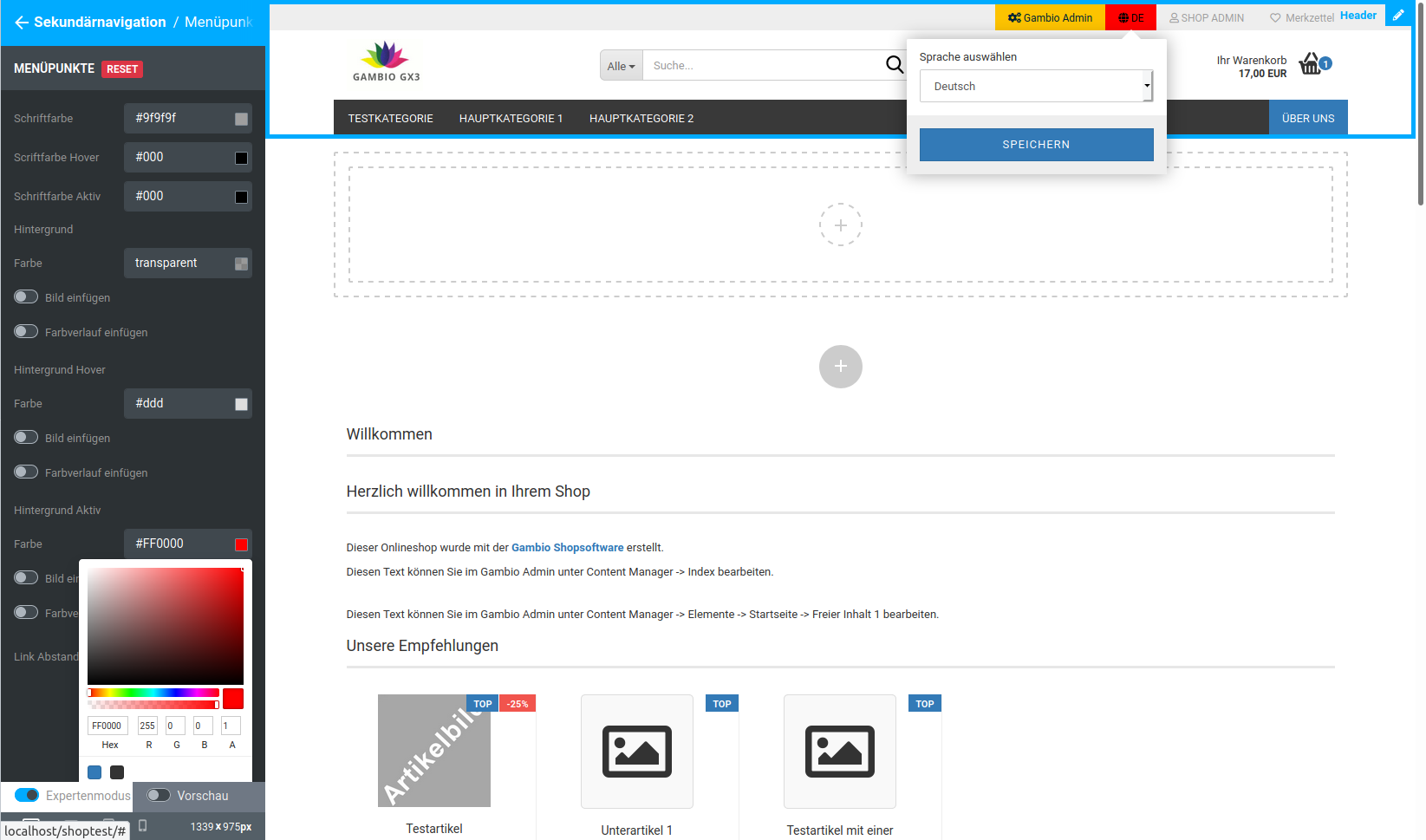Click the back arrow beside Sekundärnavigation
The image size is (1426, 840).
22,23
